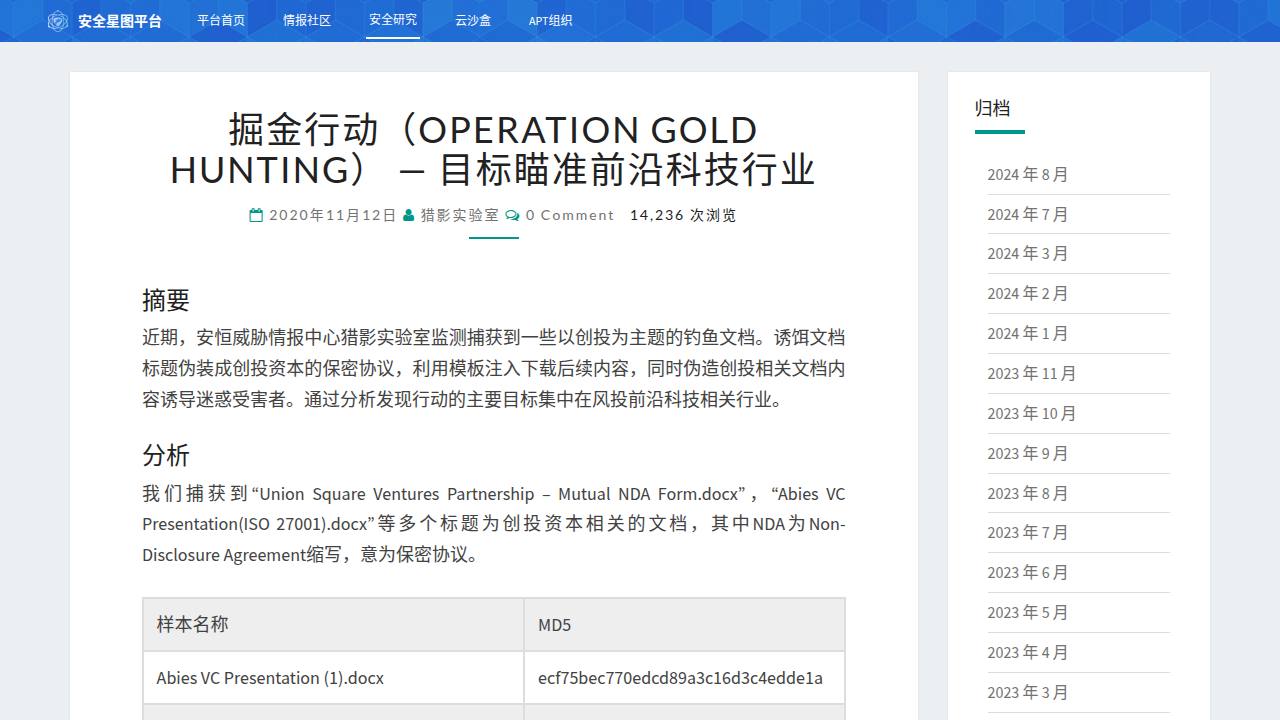Click the MD5 table header cell
The image size is (1280, 720).
[x=684, y=624]
